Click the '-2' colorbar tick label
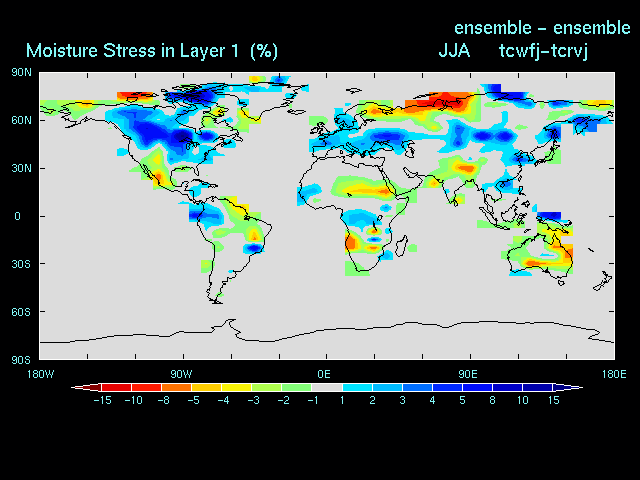The width and height of the screenshot is (640, 480). (x=283, y=400)
